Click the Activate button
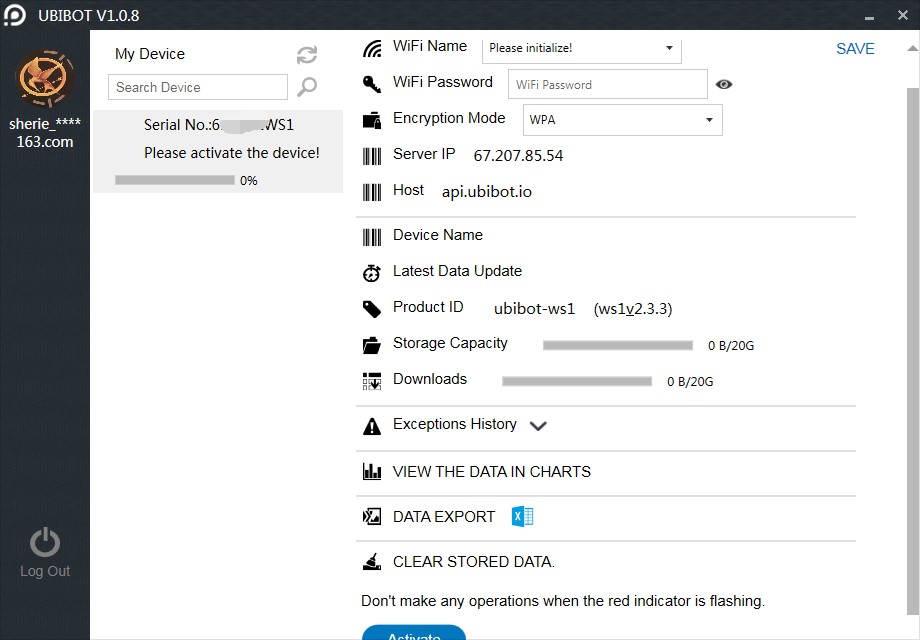Viewport: 920px width, 640px height. click(414, 633)
